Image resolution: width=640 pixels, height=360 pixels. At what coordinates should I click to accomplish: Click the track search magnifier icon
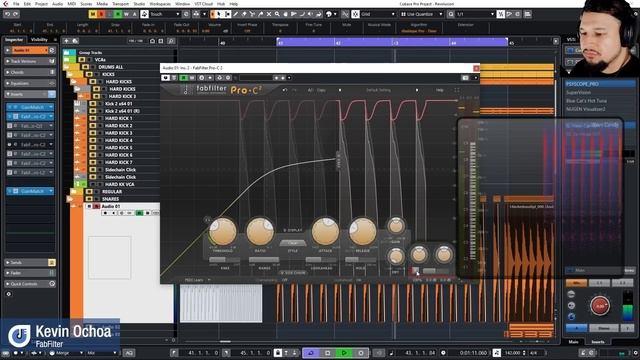tap(171, 41)
